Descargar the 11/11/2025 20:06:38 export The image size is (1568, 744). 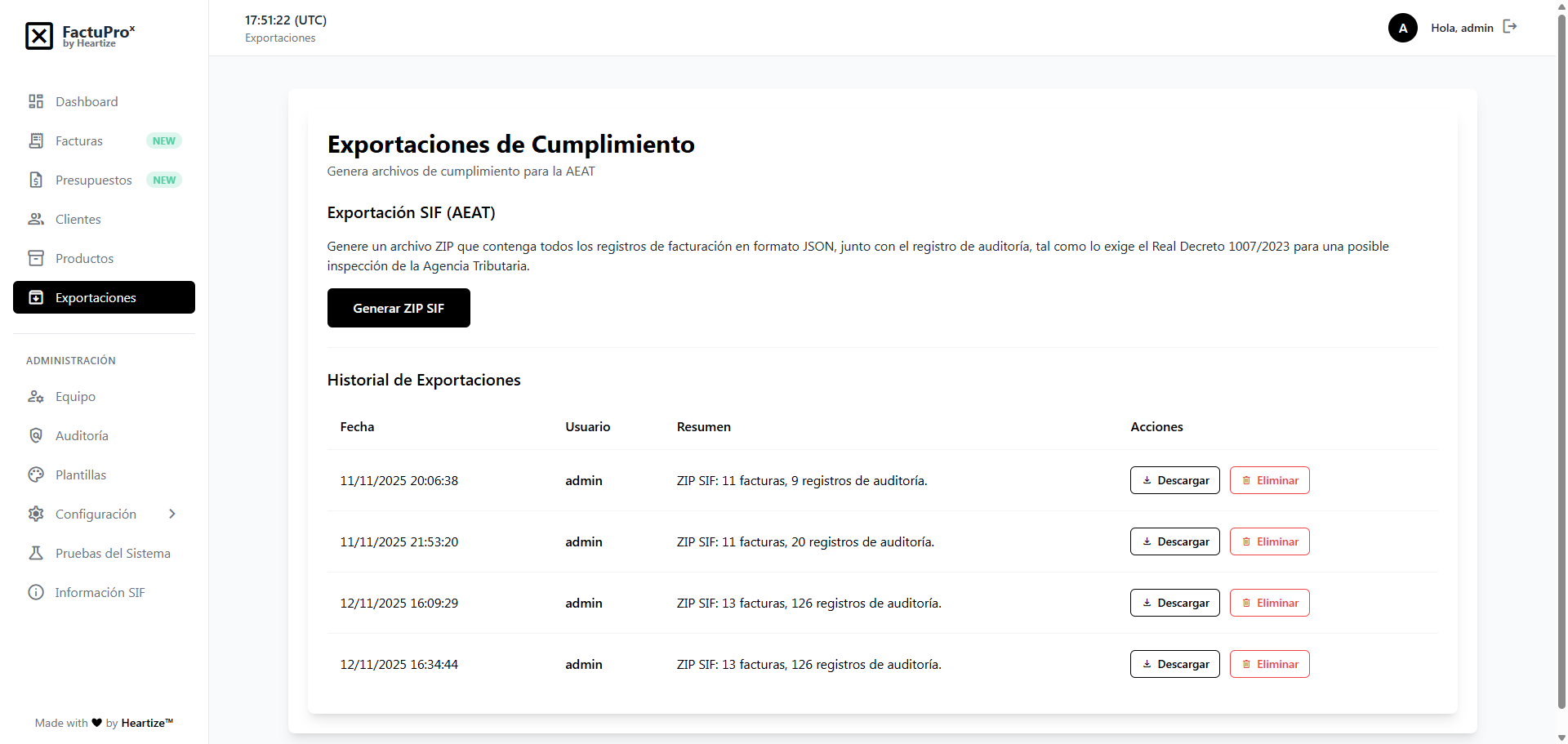point(1174,480)
